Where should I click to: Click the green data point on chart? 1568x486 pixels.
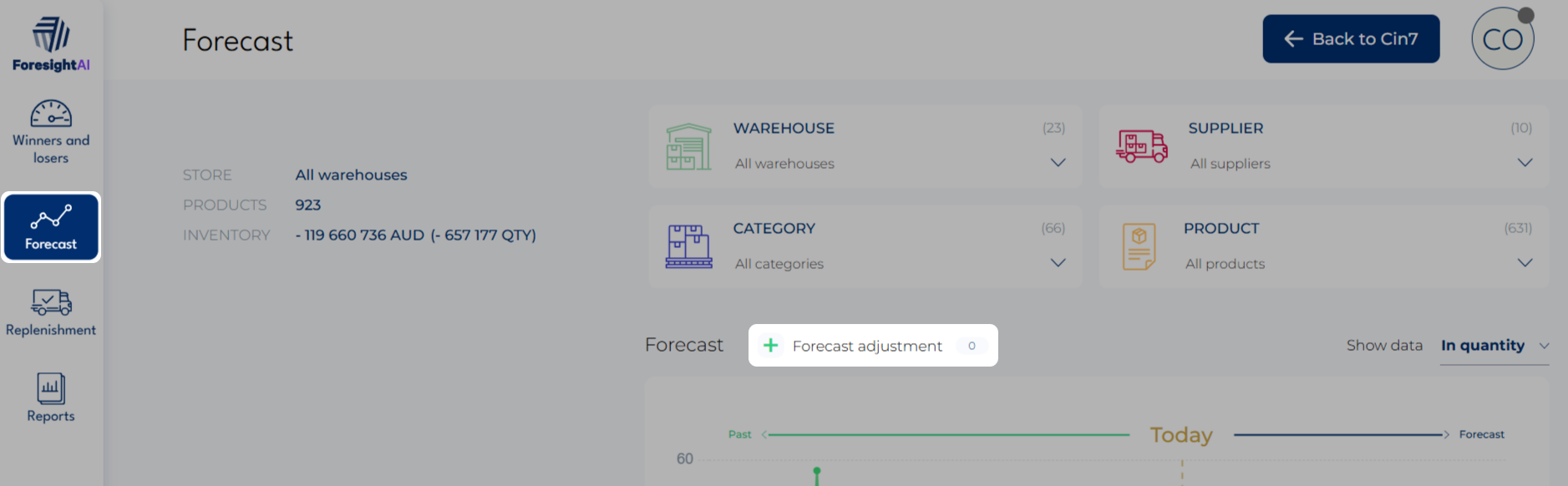[817, 472]
